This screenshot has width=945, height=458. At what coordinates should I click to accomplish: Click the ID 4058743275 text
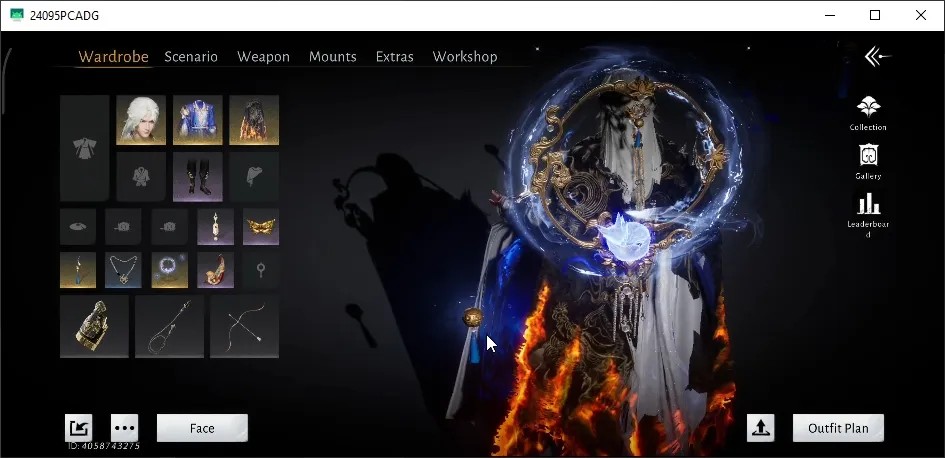click(104, 447)
